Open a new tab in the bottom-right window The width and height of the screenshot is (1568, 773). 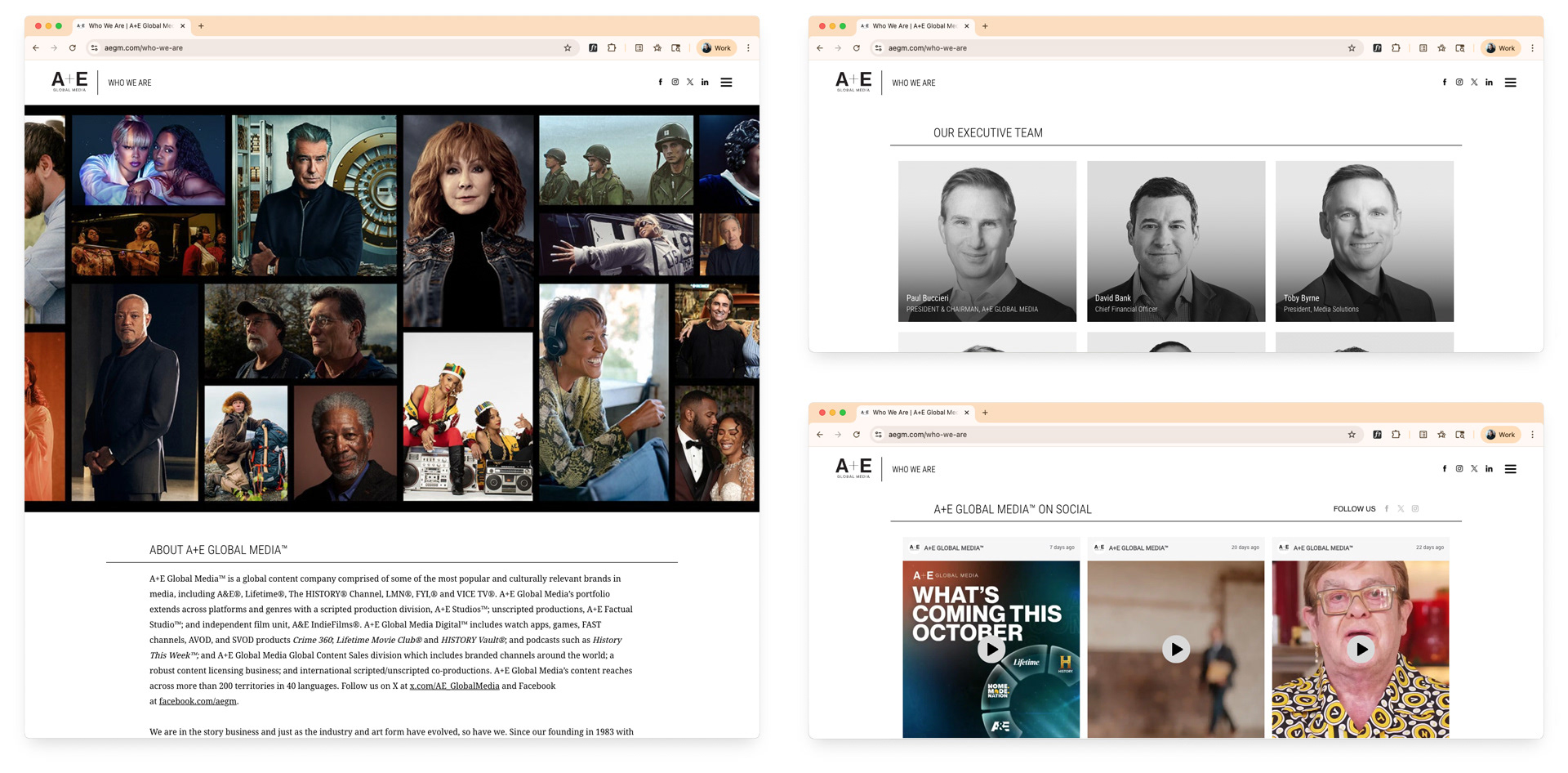click(985, 413)
